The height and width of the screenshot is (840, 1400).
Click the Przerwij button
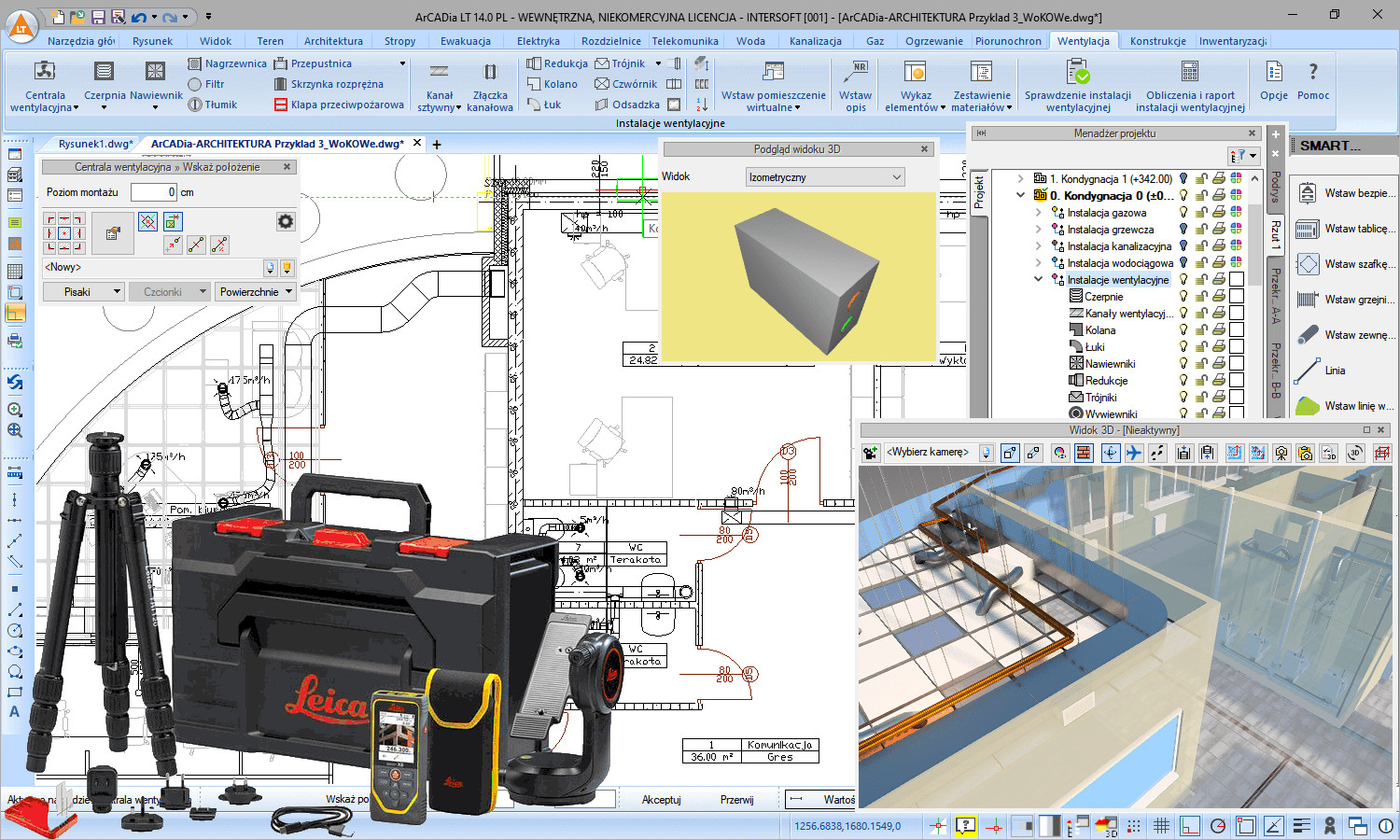point(736,800)
